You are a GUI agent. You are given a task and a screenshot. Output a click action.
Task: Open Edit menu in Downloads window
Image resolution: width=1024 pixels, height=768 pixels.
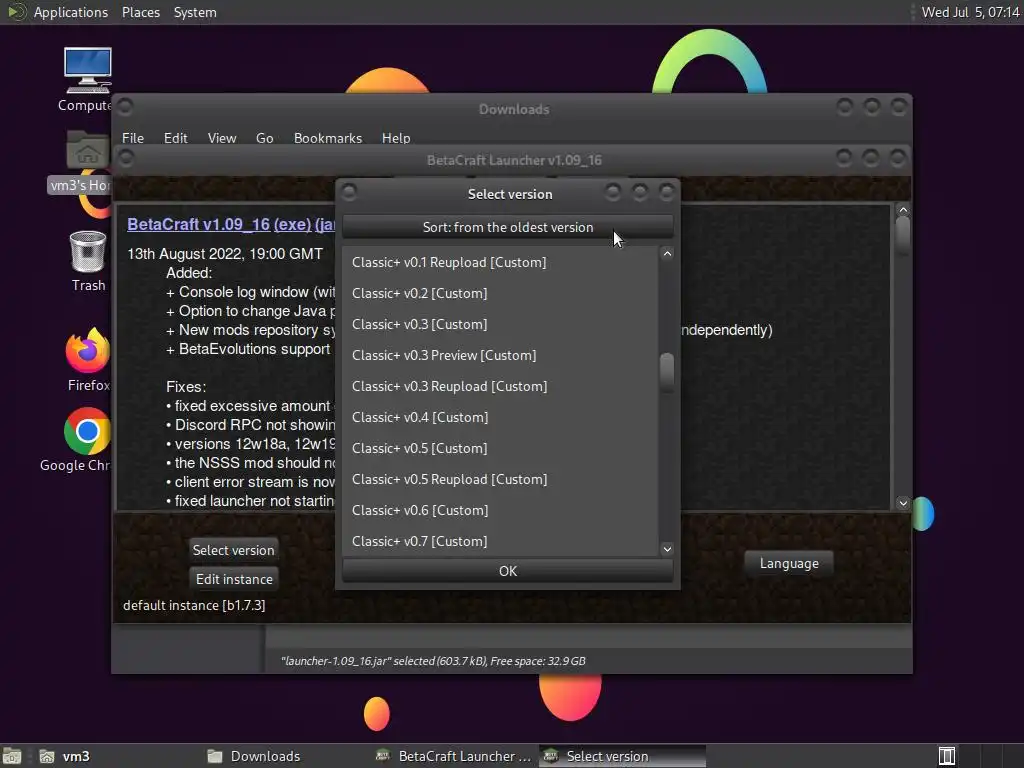point(175,138)
